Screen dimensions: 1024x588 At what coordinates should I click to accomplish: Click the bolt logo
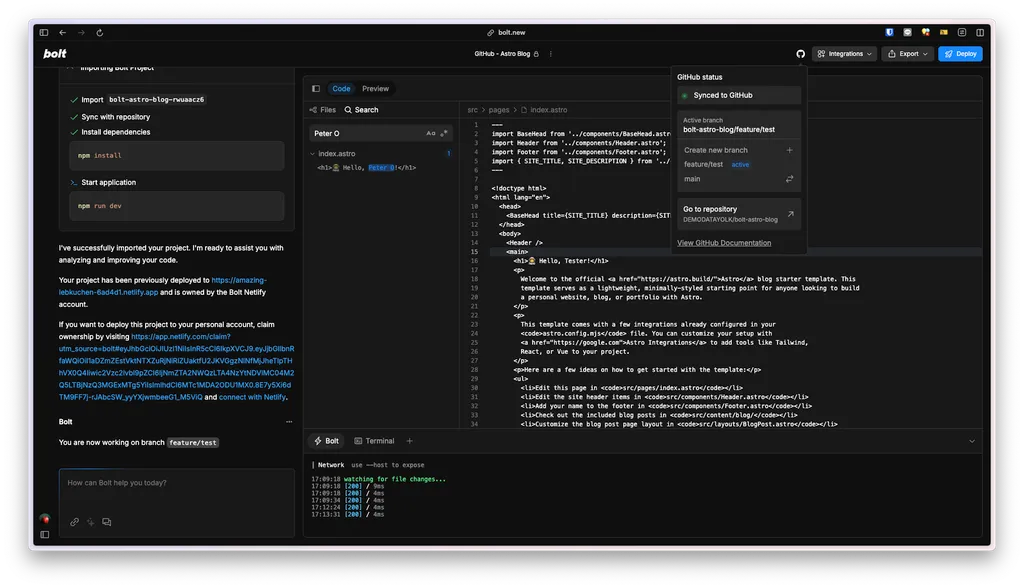(55, 54)
